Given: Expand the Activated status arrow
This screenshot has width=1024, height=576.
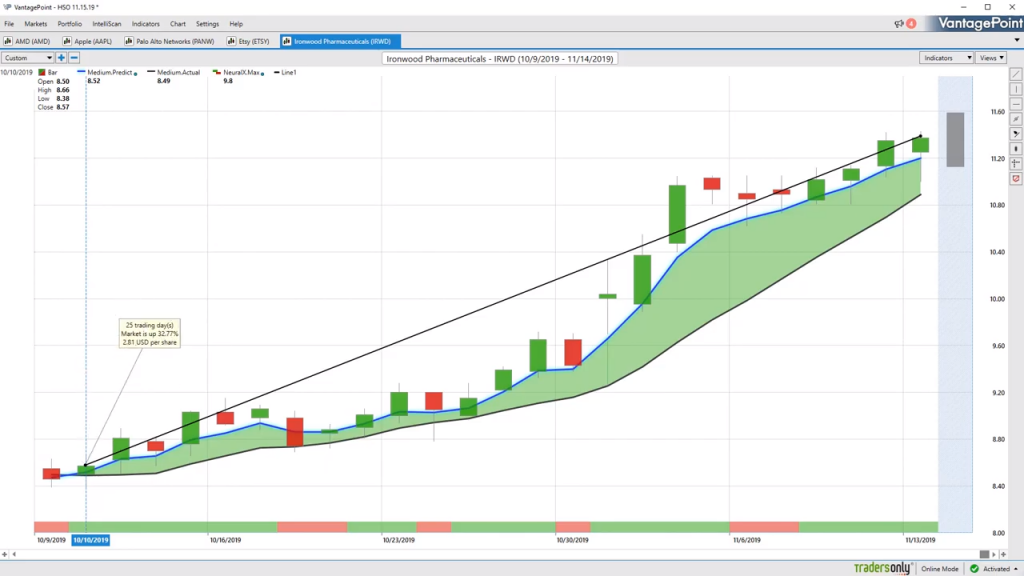Looking at the screenshot, I should pos(1016,569).
